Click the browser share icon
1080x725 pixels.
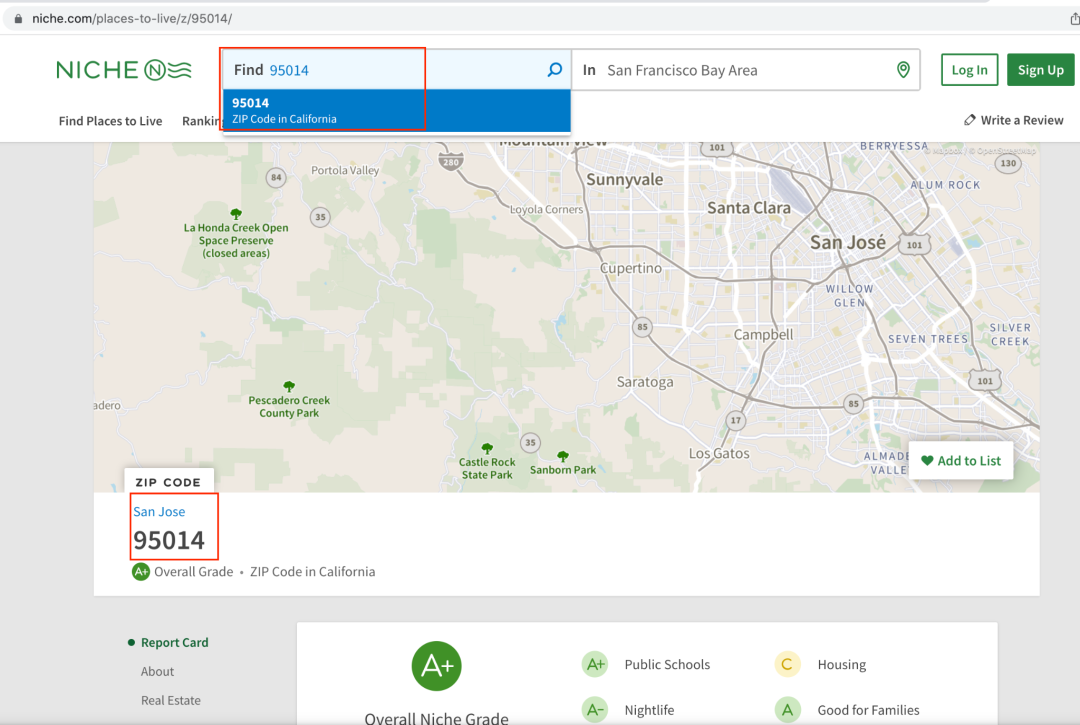(x=1074, y=19)
